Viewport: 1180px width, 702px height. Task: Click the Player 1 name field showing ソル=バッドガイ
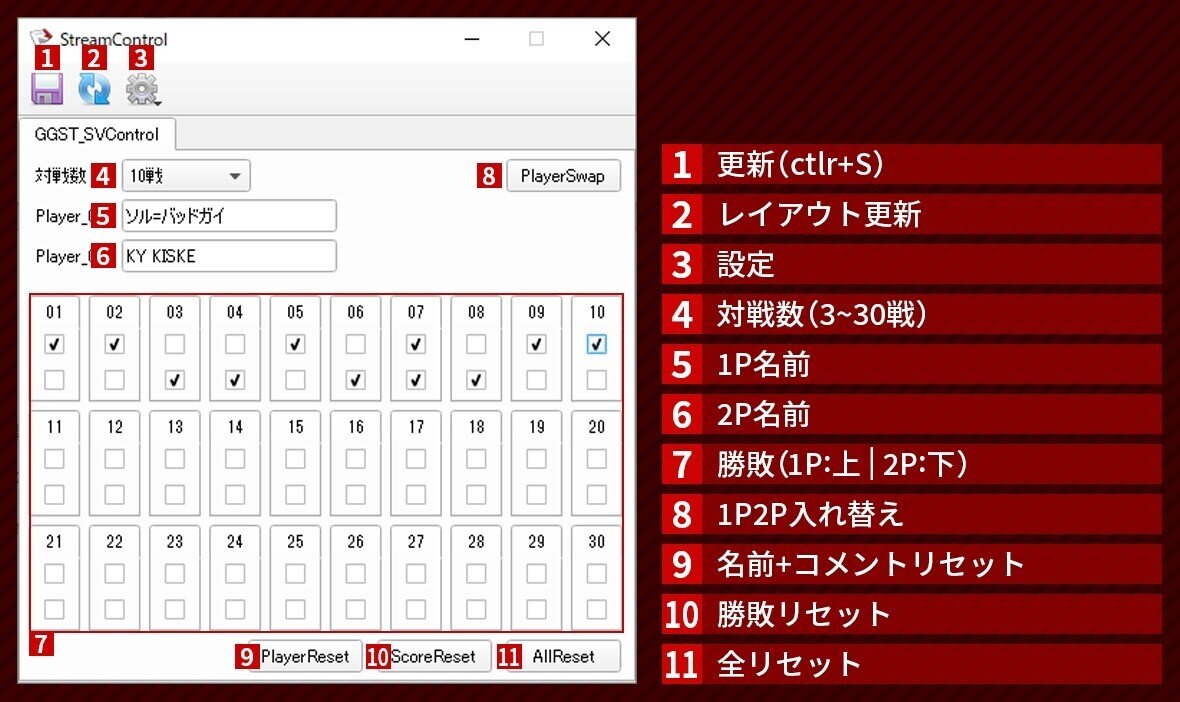coord(229,215)
